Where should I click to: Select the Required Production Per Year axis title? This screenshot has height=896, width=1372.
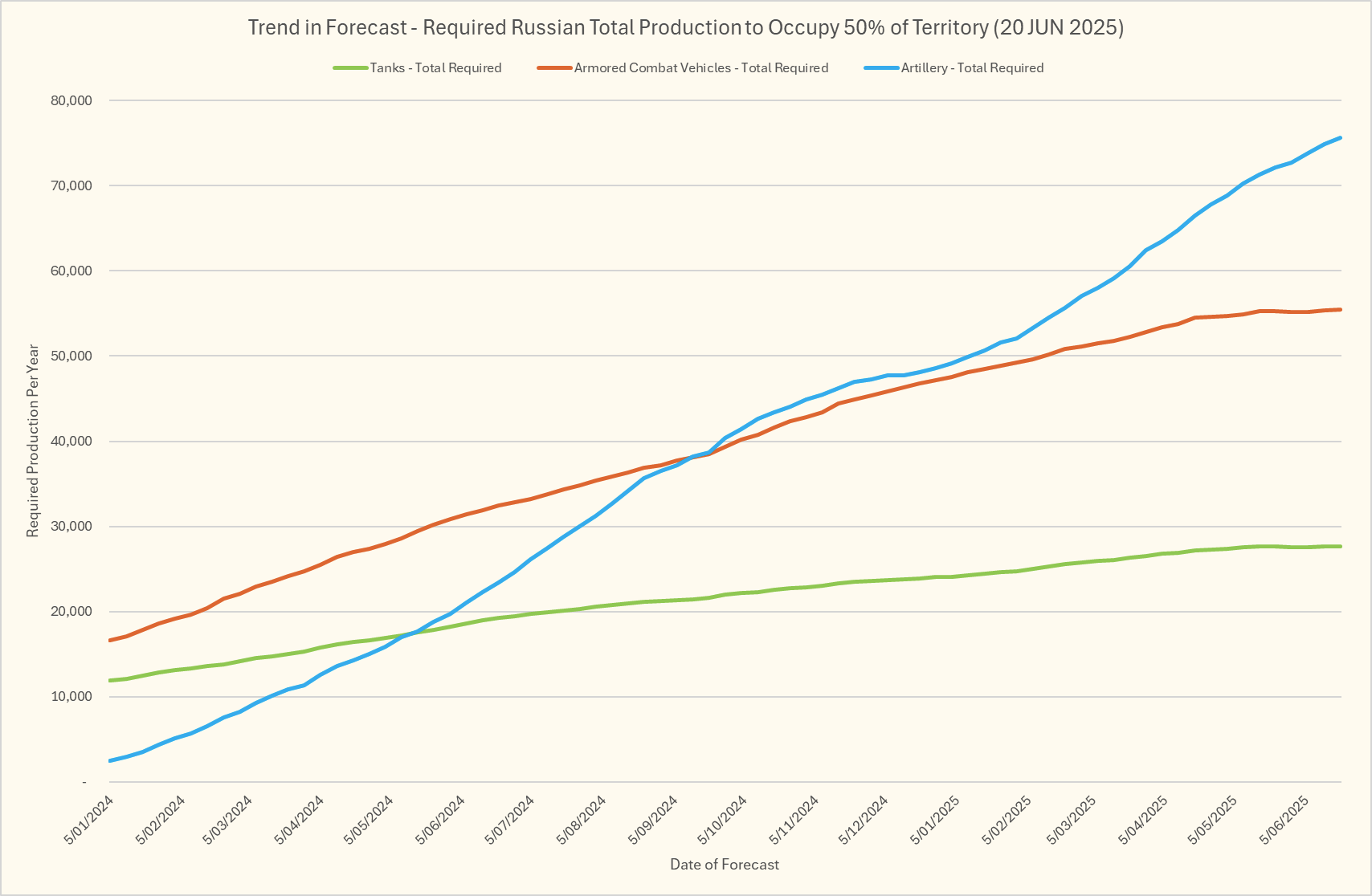pos(33,441)
